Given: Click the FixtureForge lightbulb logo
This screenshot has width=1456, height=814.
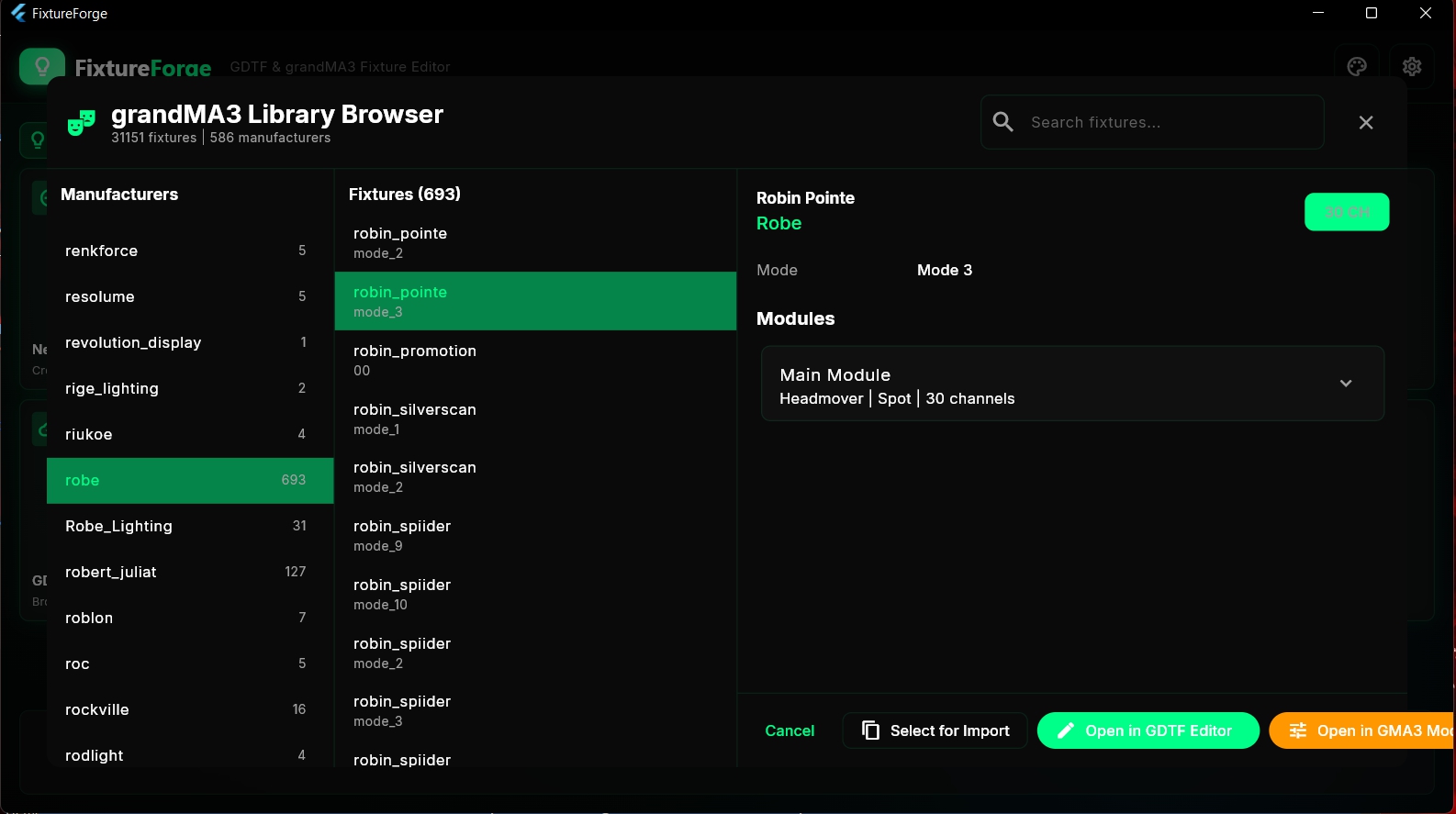Looking at the screenshot, I should click(42, 66).
